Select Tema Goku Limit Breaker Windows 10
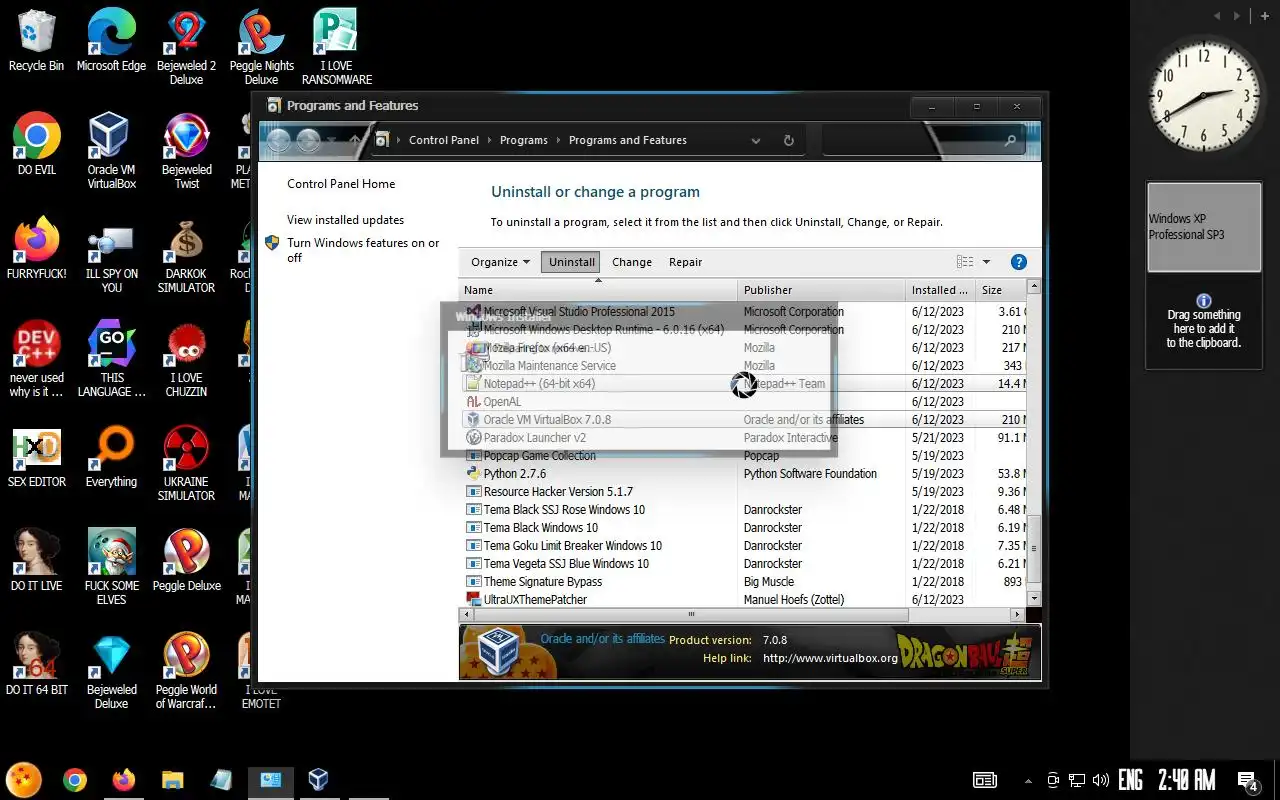 (x=742, y=546)
